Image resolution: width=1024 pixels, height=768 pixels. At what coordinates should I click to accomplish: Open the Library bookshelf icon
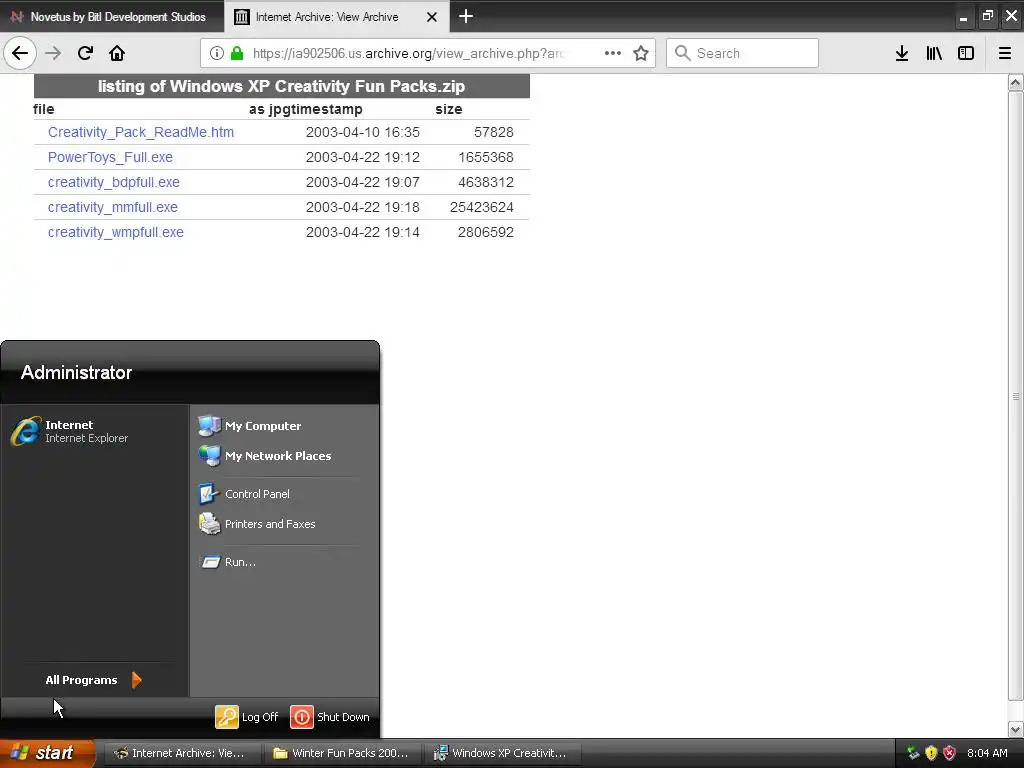click(934, 54)
